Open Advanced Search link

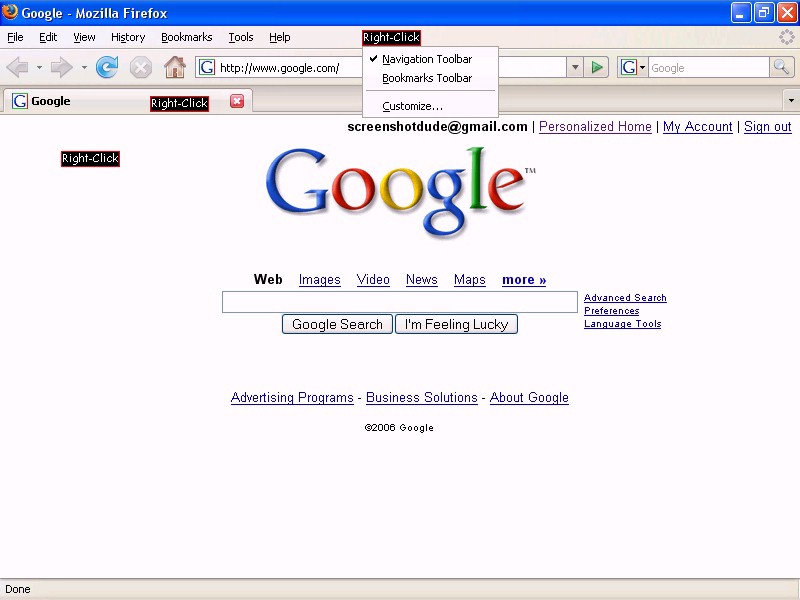pos(625,297)
